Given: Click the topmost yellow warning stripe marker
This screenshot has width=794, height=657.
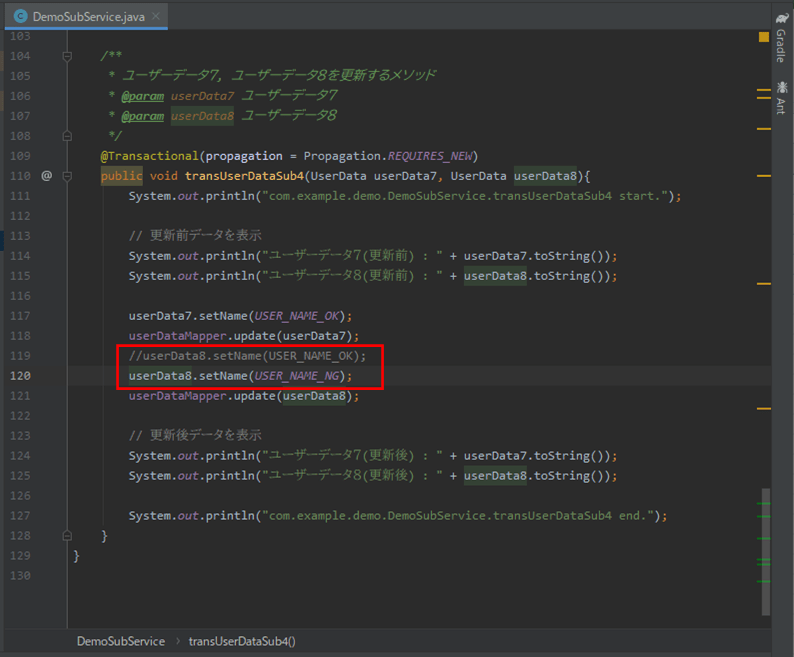Looking at the screenshot, I should point(764,89).
